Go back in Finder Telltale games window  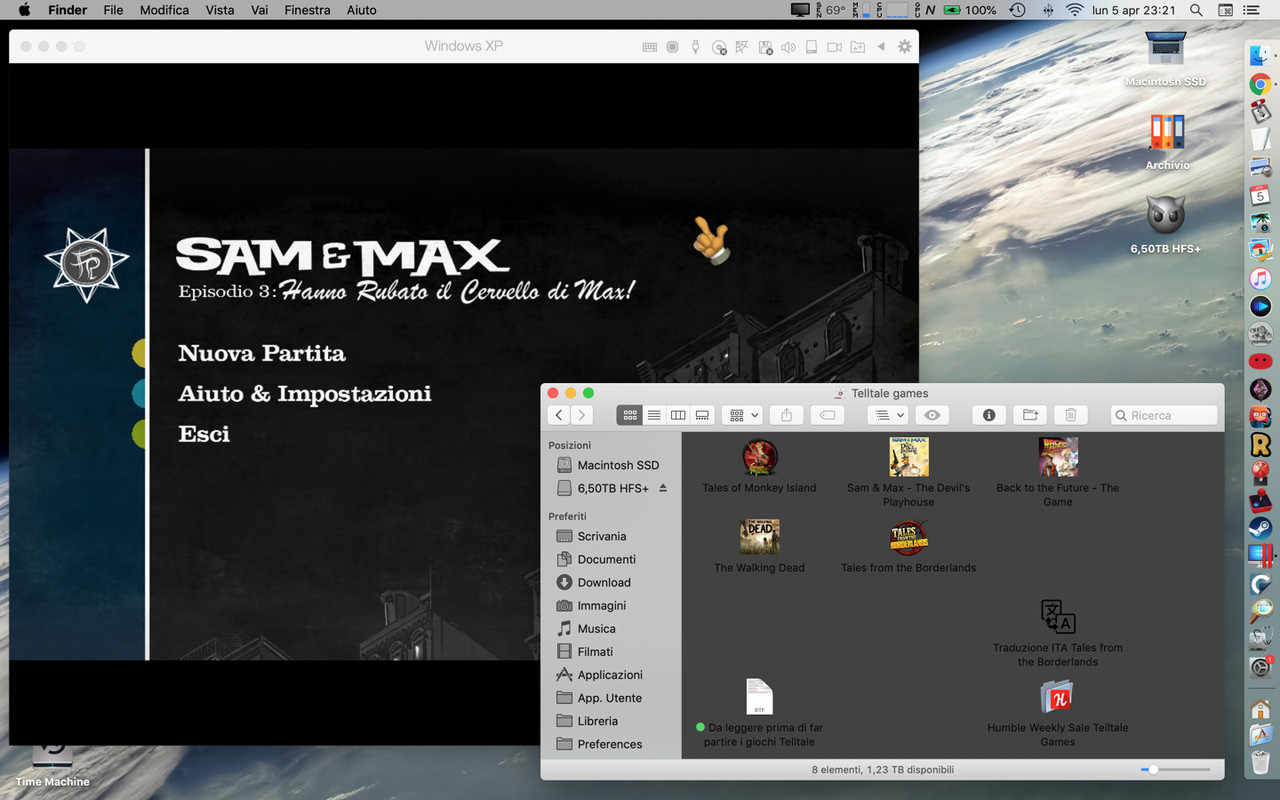pyautogui.click(x=559, y=415)
